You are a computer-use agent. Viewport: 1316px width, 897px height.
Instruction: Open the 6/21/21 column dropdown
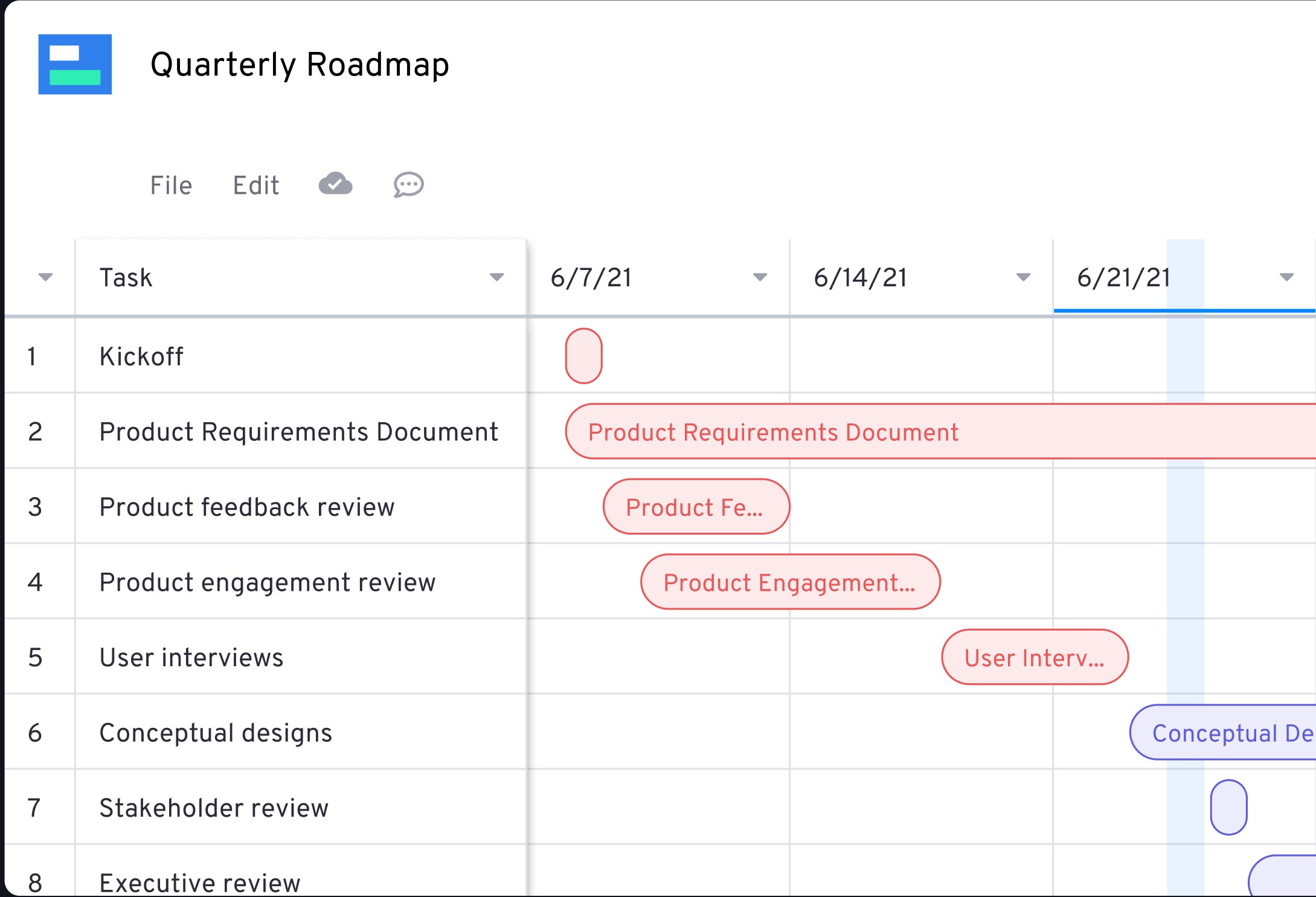(1285, 277)
